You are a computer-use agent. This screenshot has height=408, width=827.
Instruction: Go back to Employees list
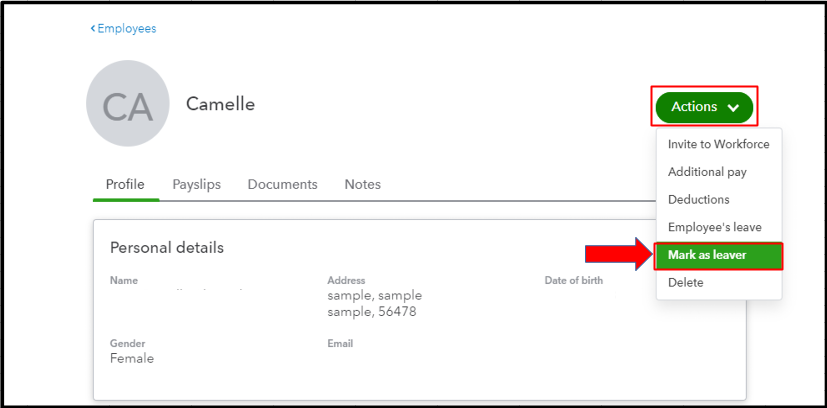(123, 28)
